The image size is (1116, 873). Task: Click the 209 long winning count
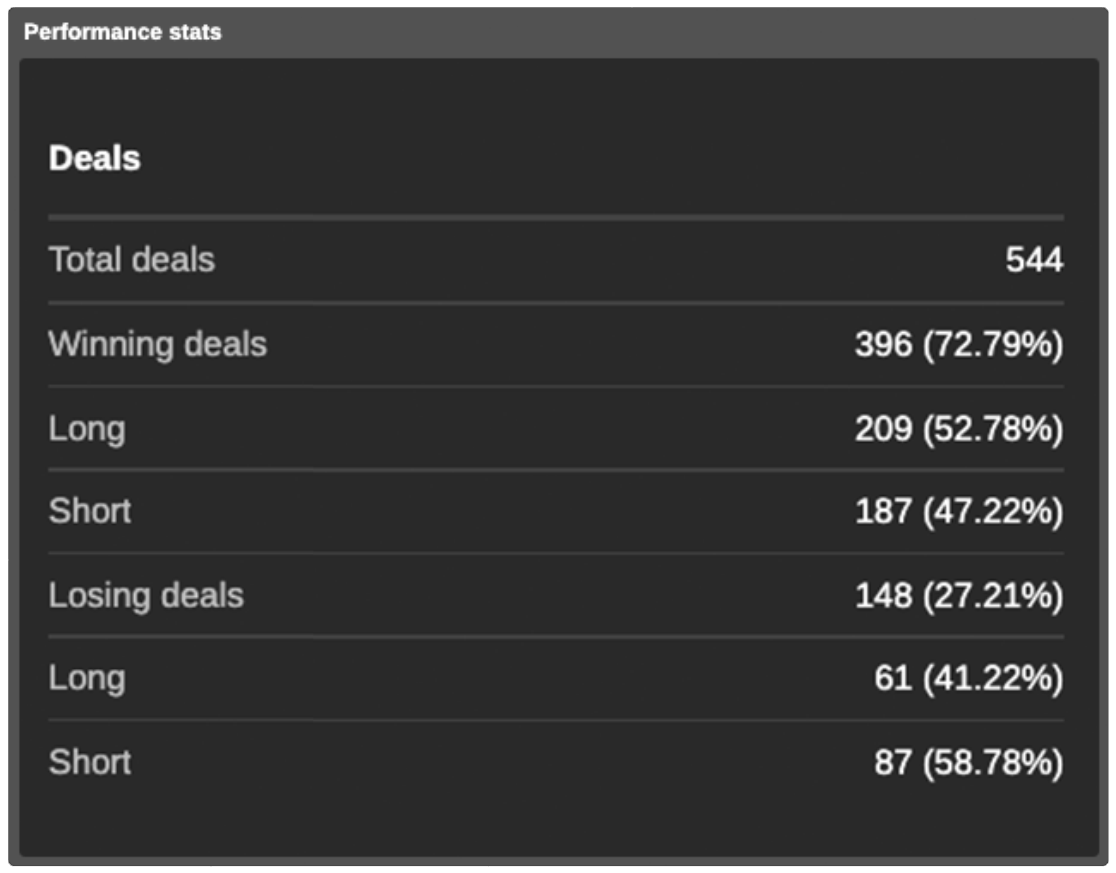click(883, 429)
